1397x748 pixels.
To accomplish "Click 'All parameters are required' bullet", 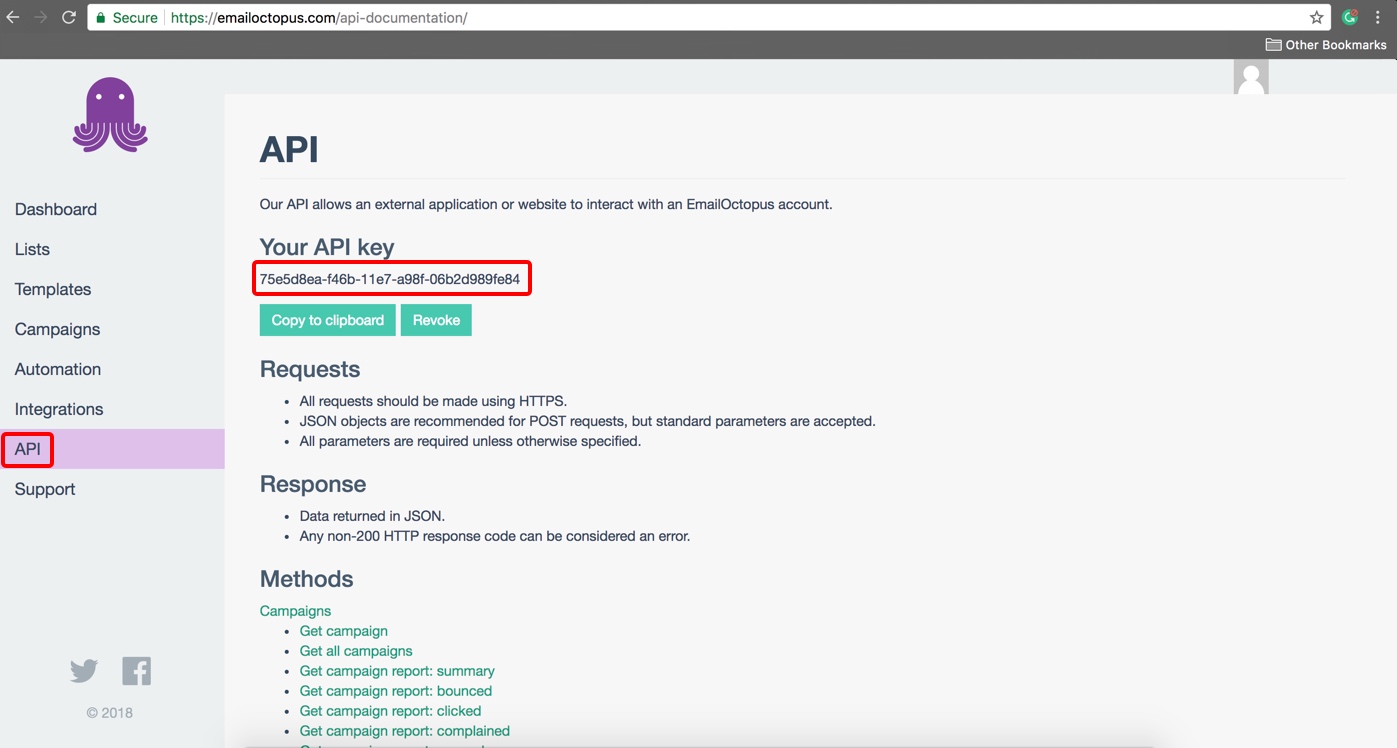I will coord(470,441).
